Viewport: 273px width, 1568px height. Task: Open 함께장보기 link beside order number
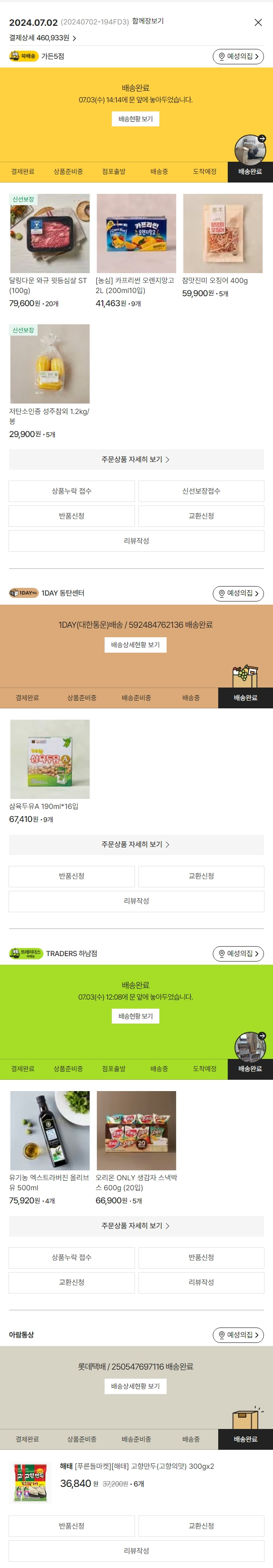click(x=148, y=21)
